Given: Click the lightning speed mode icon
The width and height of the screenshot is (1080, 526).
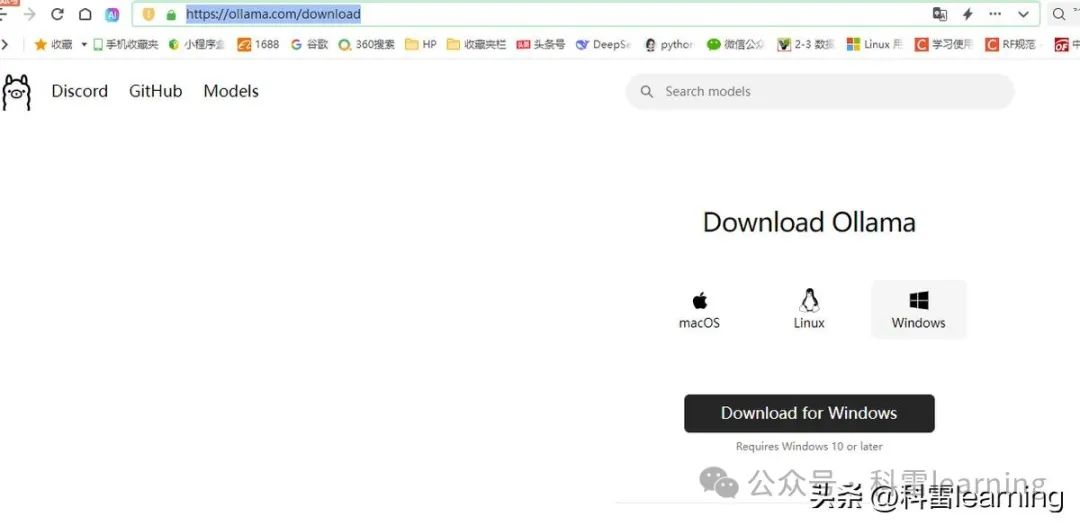Looking at the screenshot, I should (x=967, y=14).
